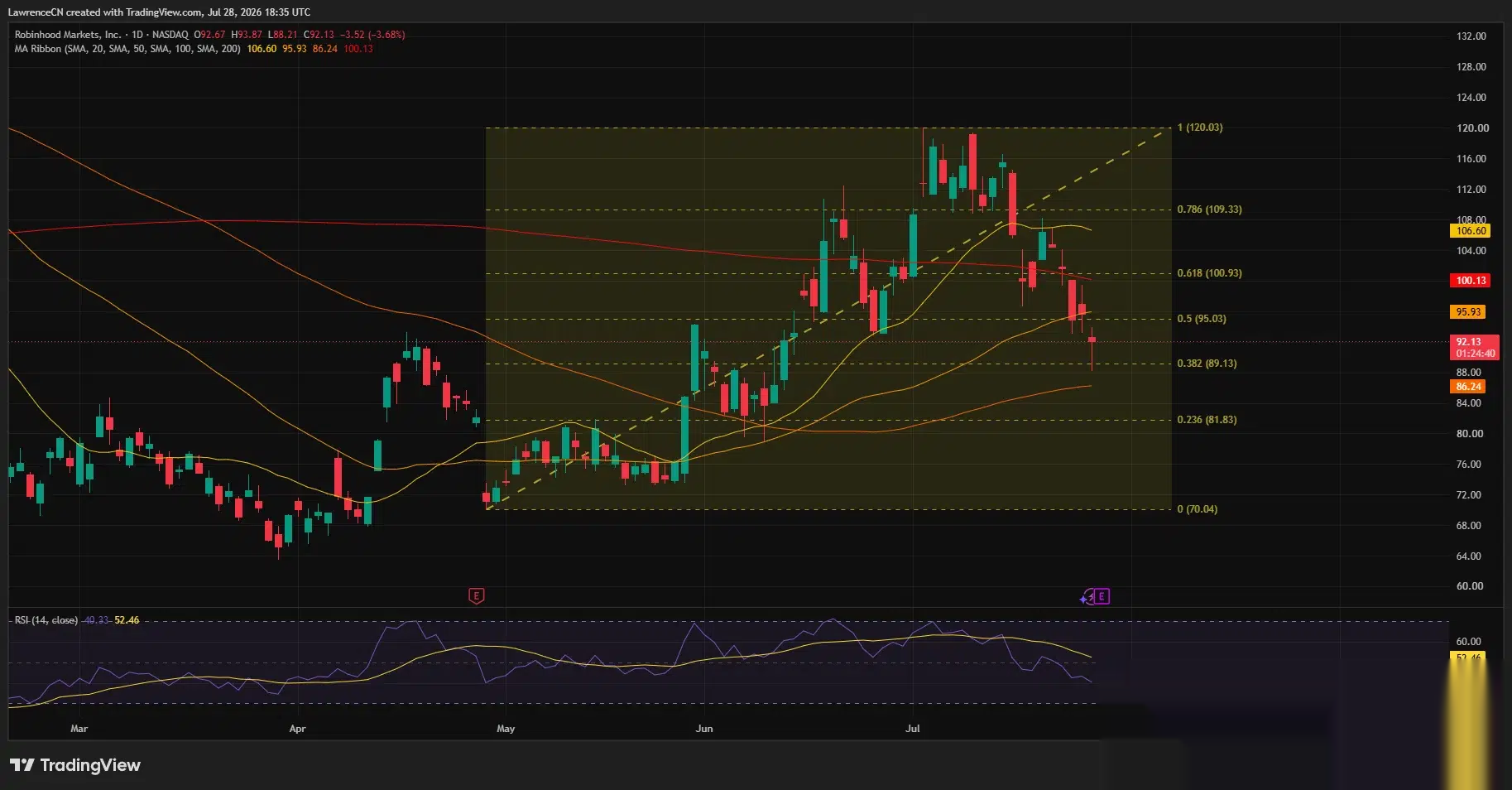Click the 52.46 value in the RSI legend
This screenshot has width=1512, height=790.
pyautogui.click(x=127, y=620)
